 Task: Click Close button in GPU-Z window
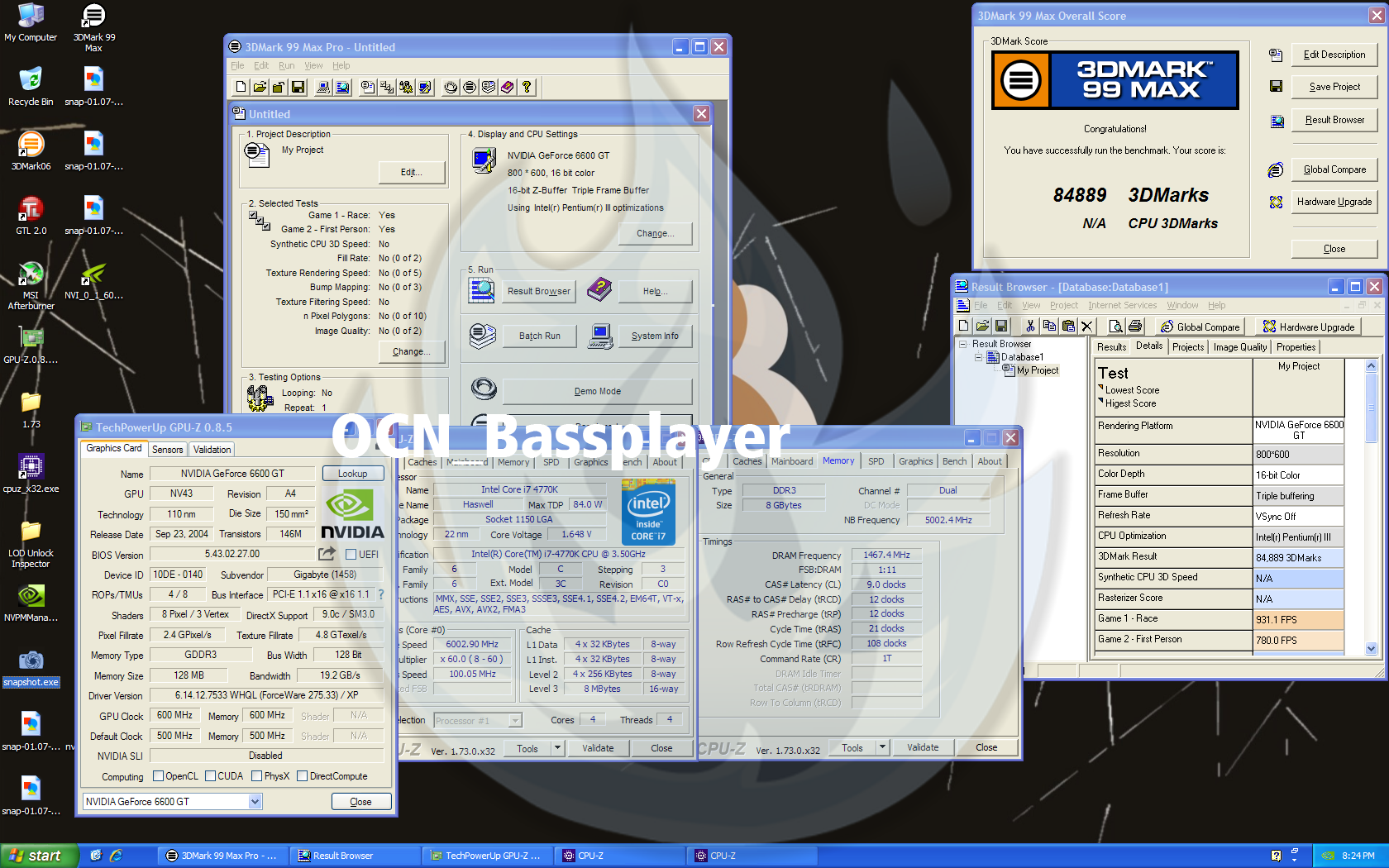(x=361, y=801)
